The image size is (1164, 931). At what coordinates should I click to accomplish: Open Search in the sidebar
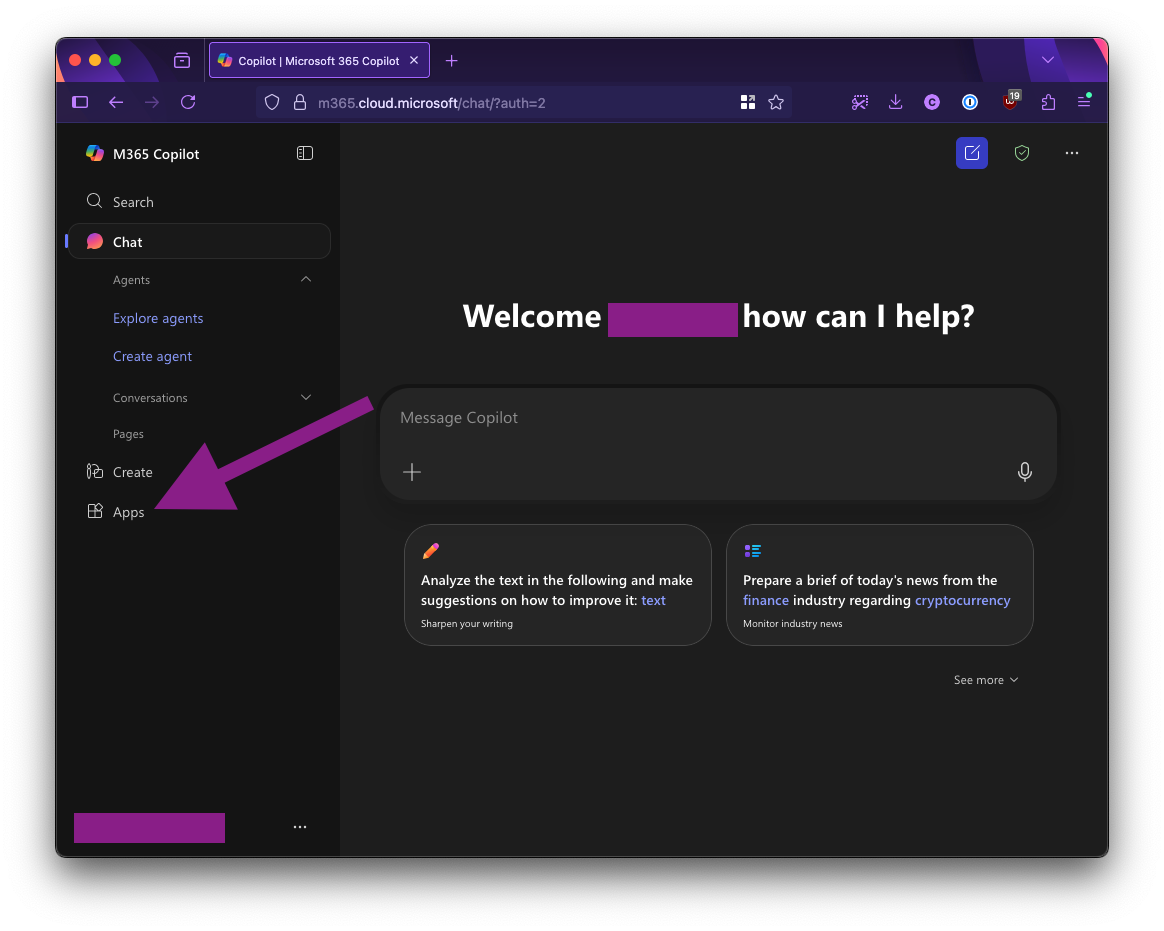click(x=199, y=202)
